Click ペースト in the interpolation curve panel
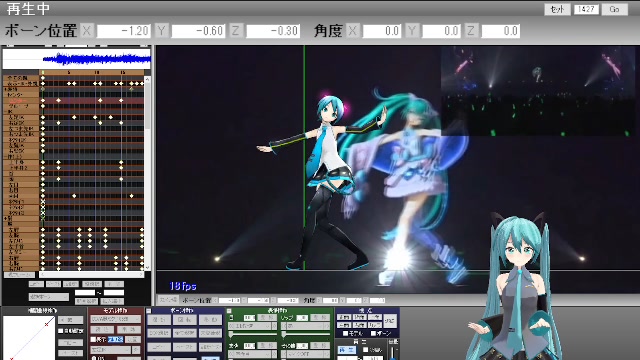The width and height of the screenshot is (640, 360). (x=71, y=353)
